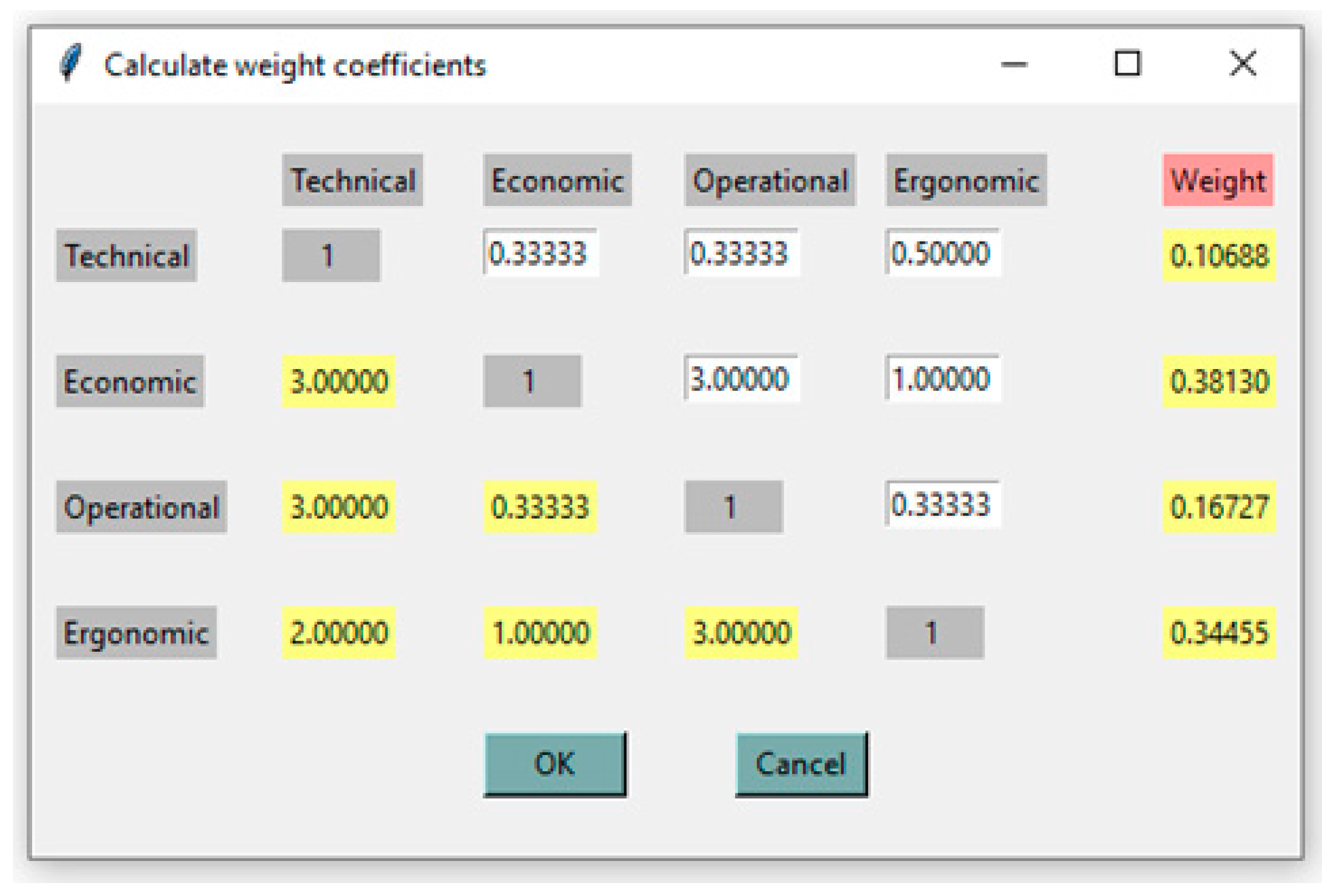This screenshot has height=896, width=1336.
Task: Click Technical vs Ergonomic 0.50000 field
Action: [x=942, y=253]
